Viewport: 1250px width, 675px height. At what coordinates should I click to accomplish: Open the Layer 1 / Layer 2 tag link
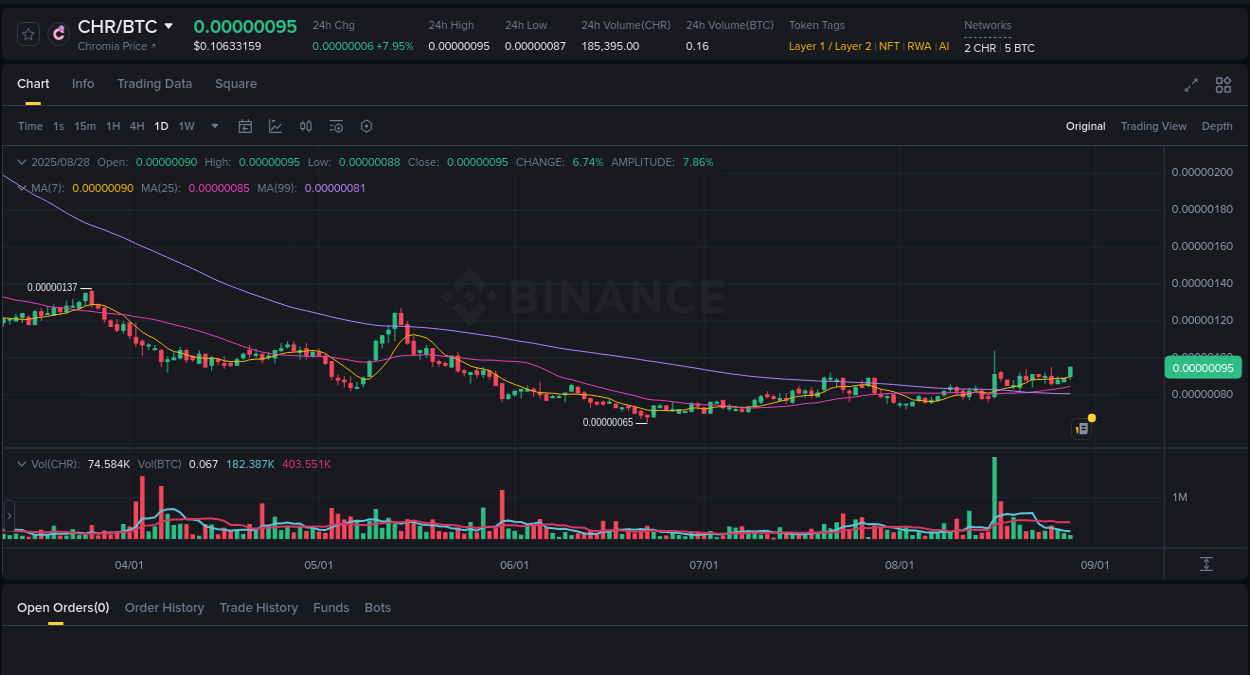pos(830,46)
